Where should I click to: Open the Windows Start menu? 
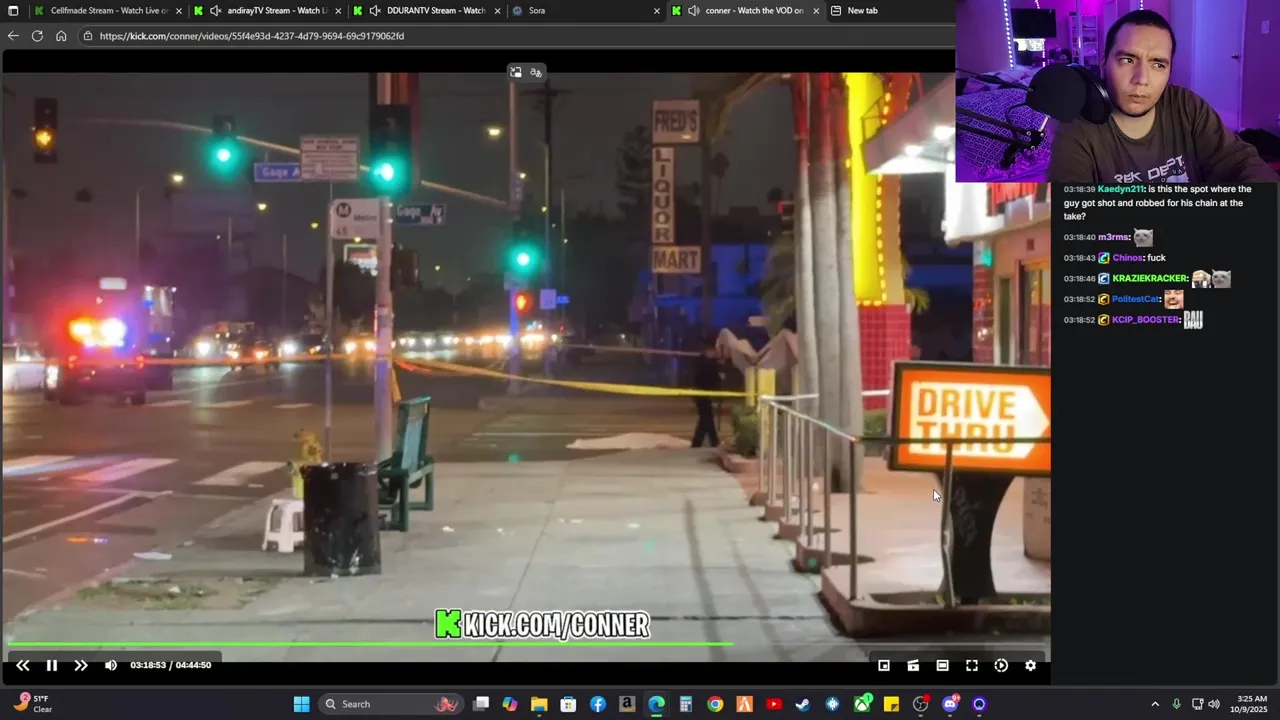coord(301,704)
